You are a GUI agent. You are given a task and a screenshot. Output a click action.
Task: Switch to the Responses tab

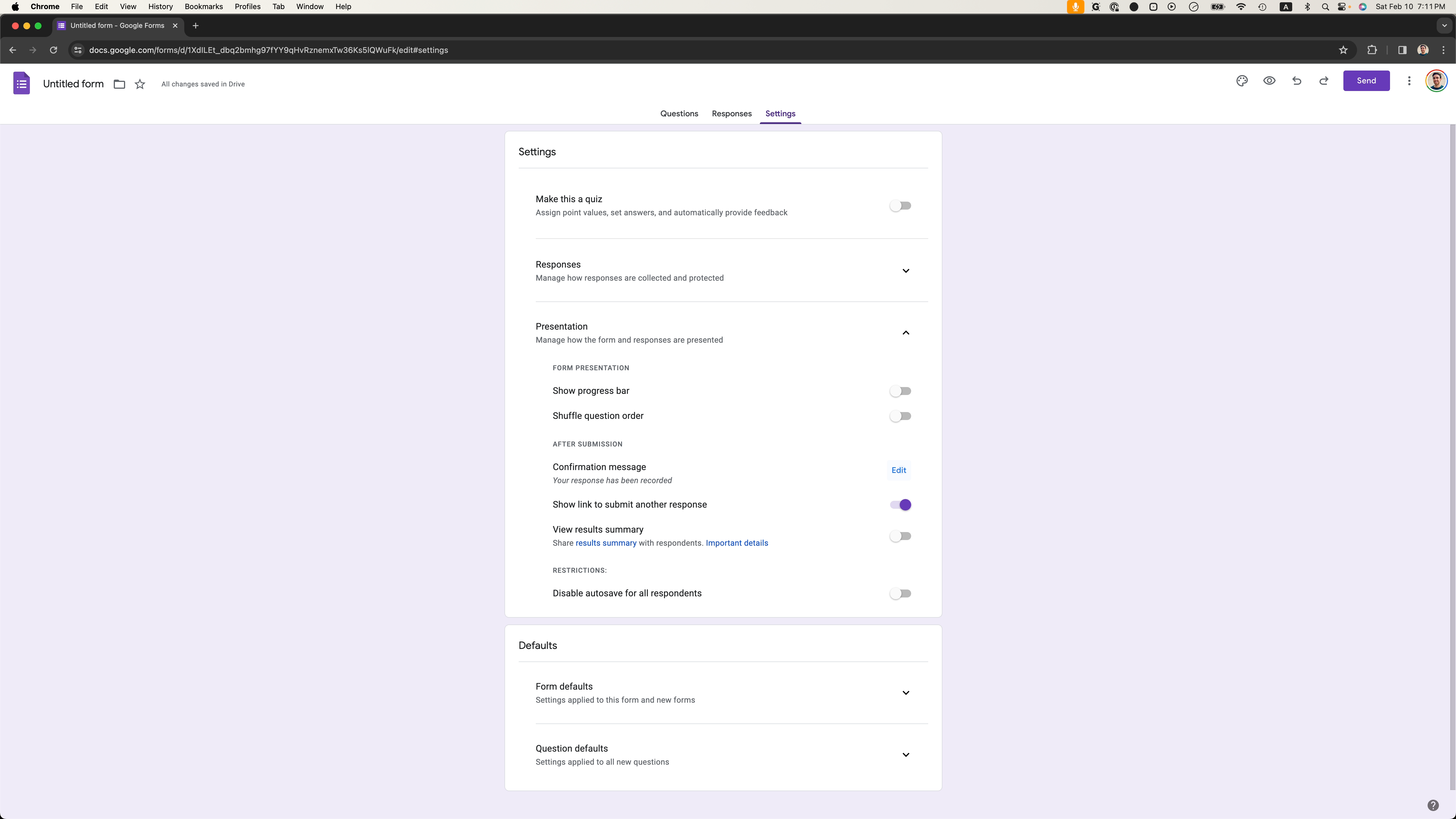731,114
